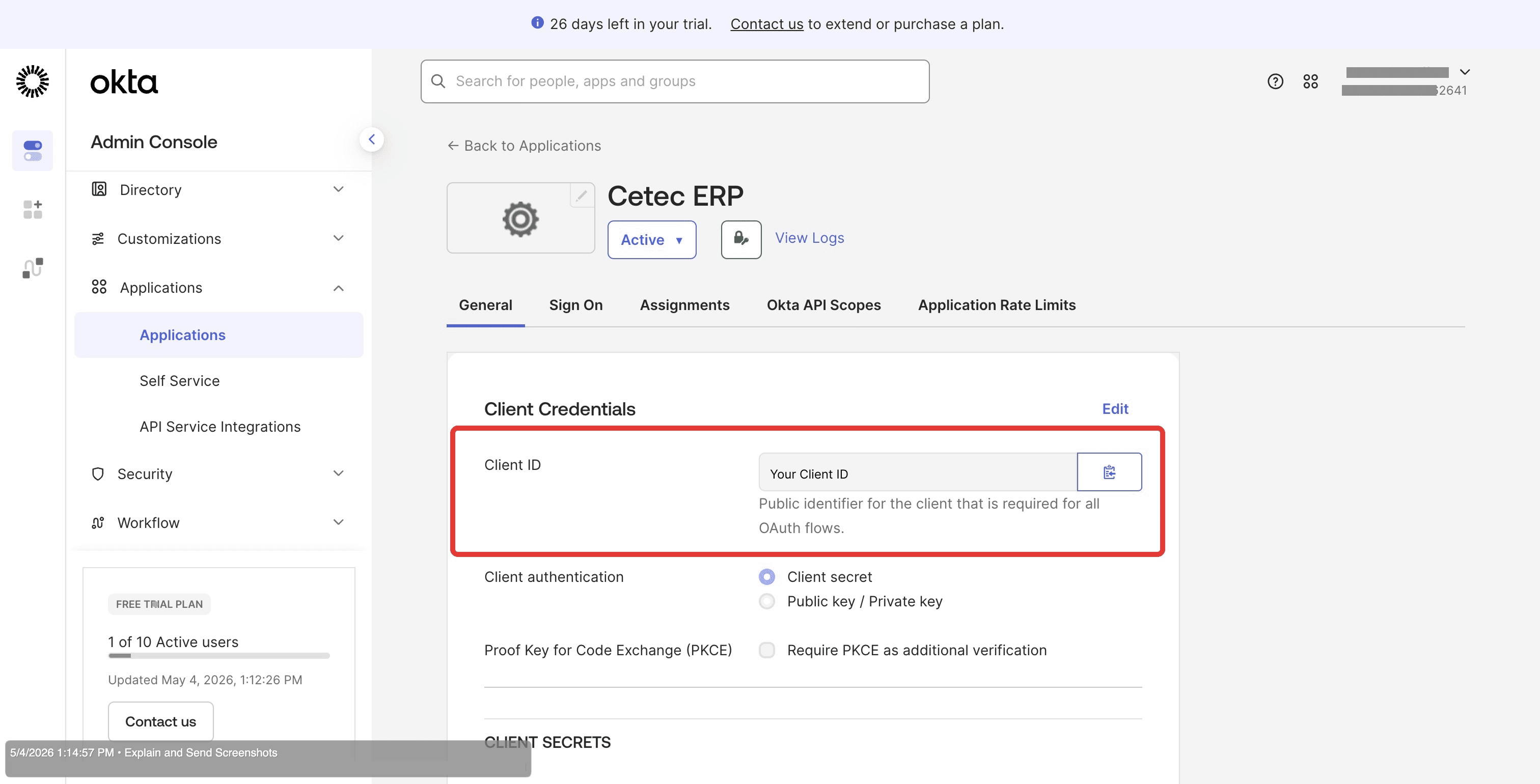
Task: Click the Applications grid icon in sidebar
Action: pyautogui.click(x=99, y=287)
